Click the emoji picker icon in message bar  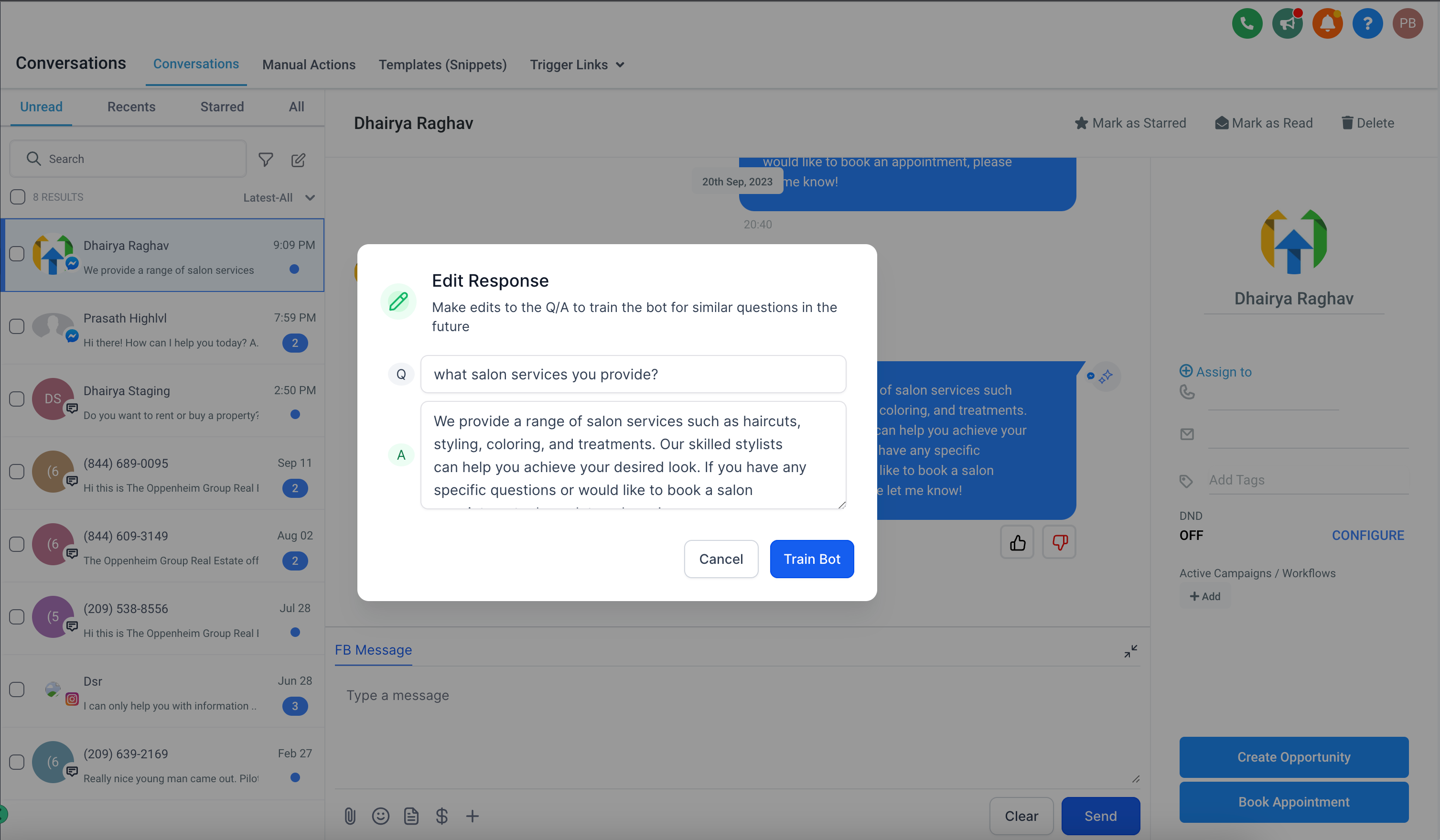tap(380, 815)
